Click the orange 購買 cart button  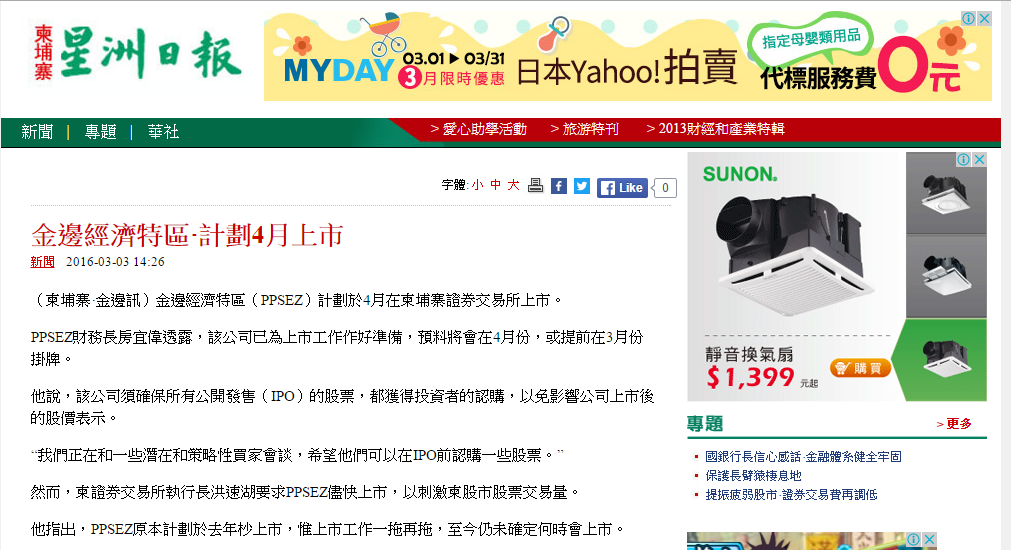(860, 368)
